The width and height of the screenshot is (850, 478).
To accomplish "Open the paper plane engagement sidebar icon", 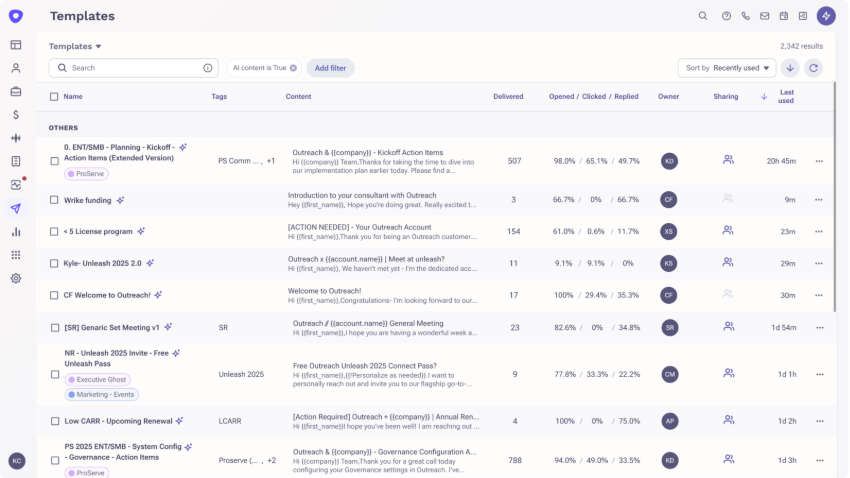I will point(16,209).
